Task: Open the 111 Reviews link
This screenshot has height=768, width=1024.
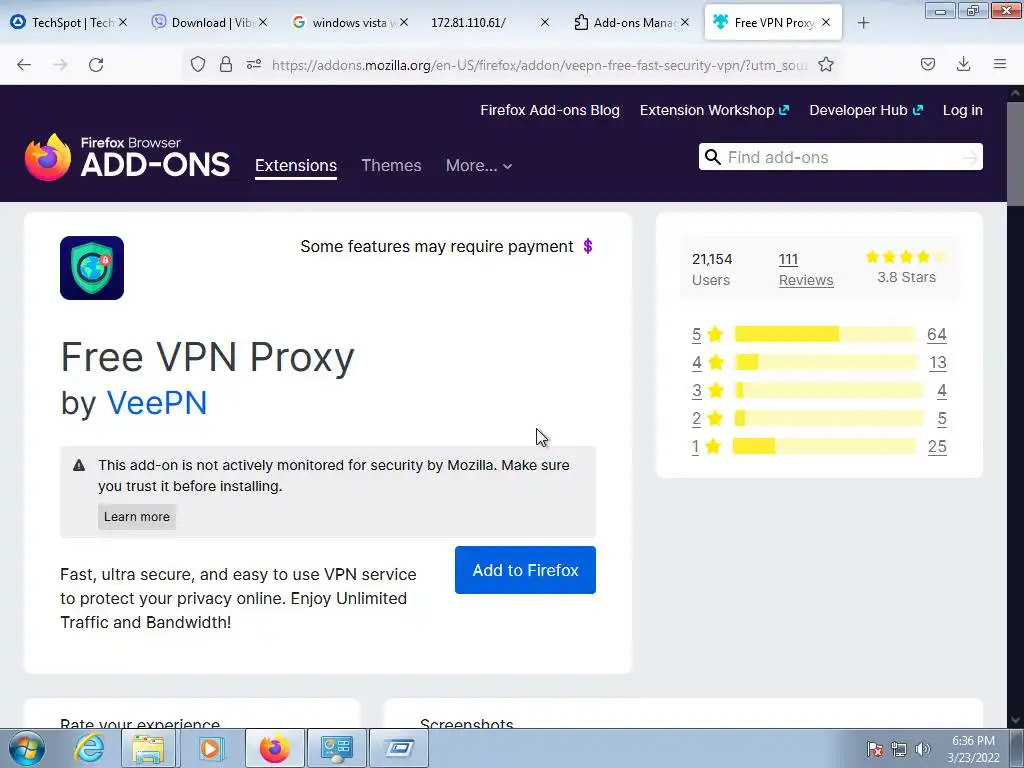Action: (x=806, y=270)
